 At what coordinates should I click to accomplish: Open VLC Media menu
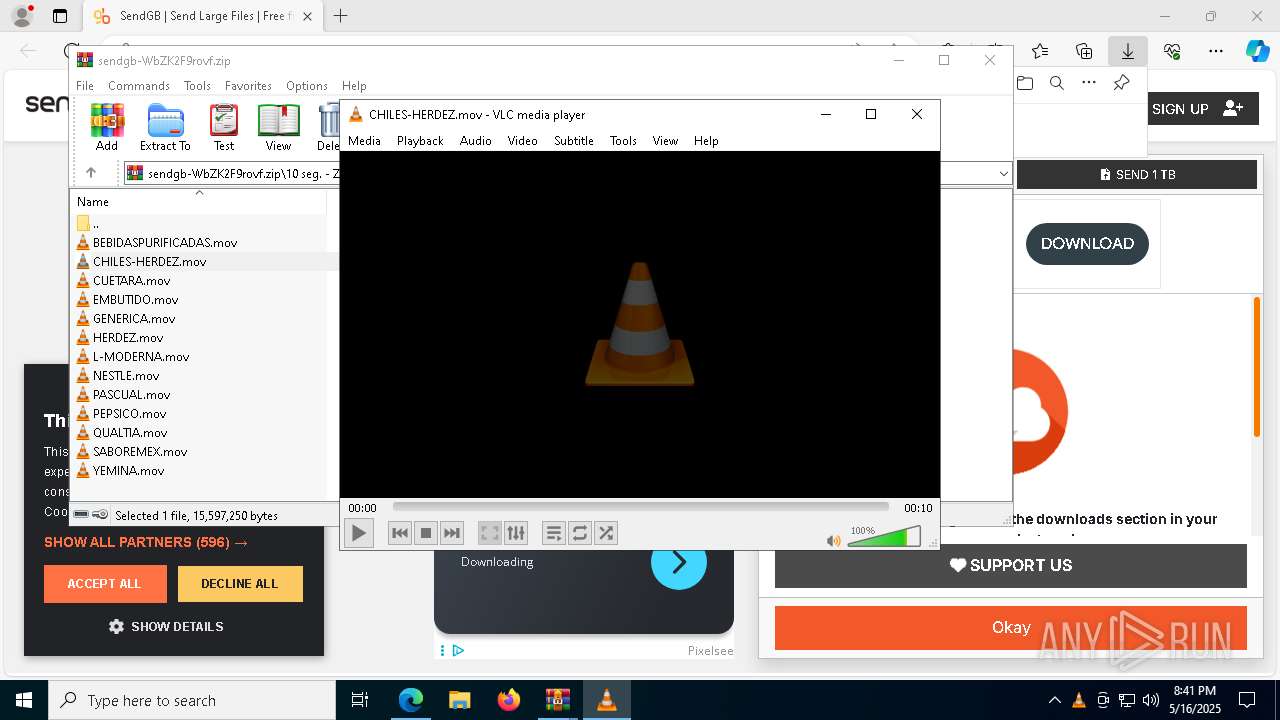coord(364,141)
